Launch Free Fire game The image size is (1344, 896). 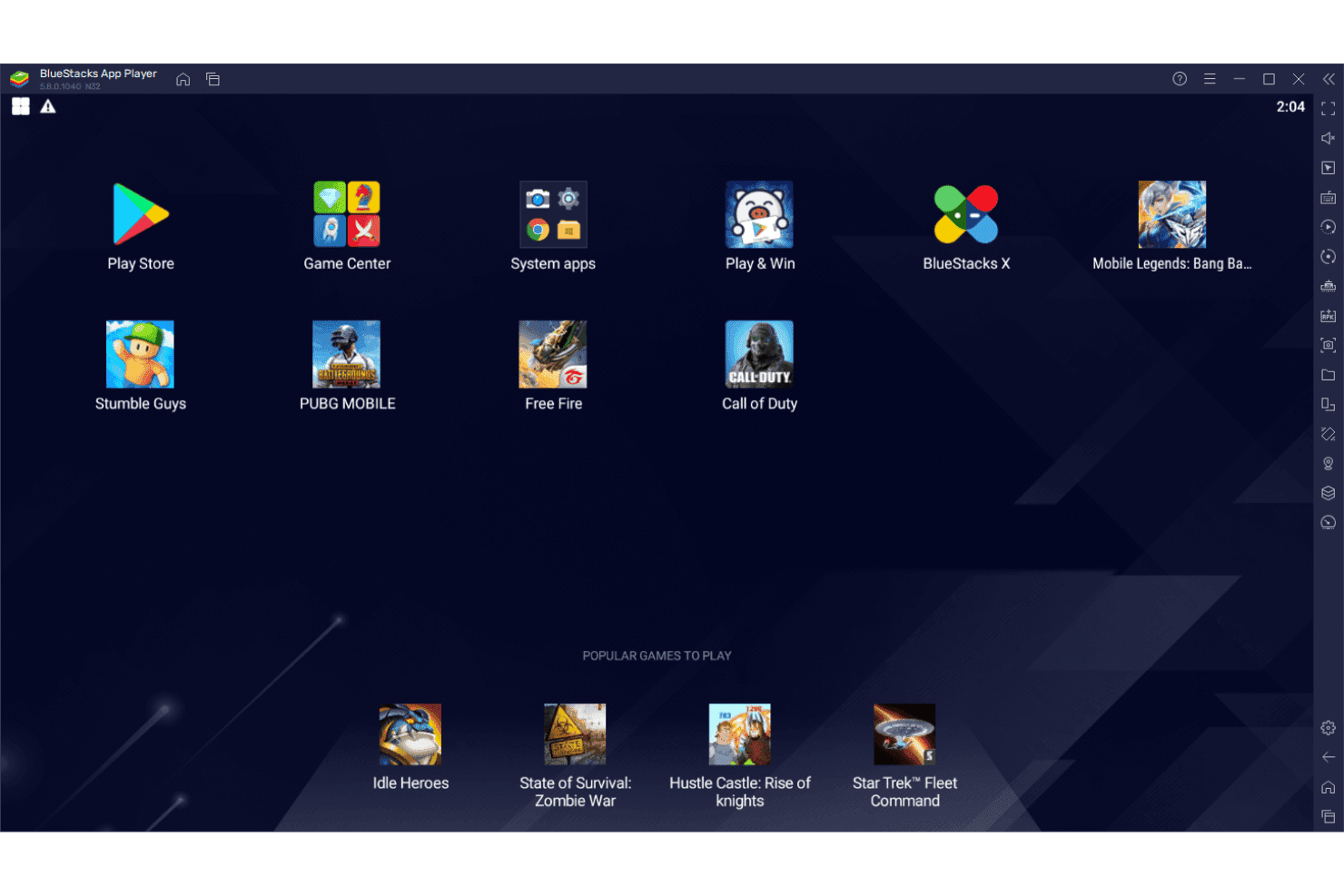553,355
